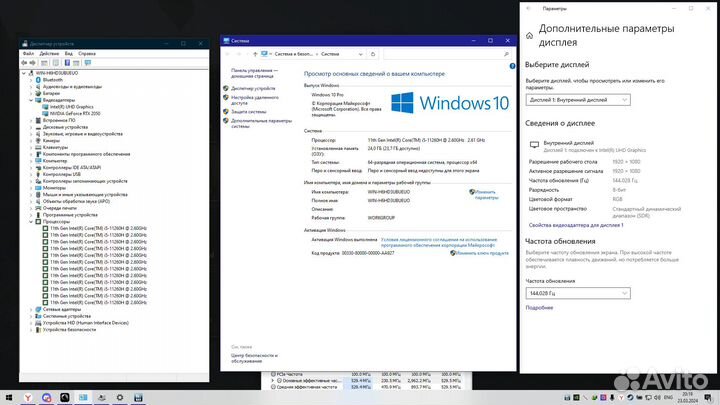Open the Дисплей 1 selection dropdown
The width and height of the screenshot is (720, 405).
pos(578,99)
